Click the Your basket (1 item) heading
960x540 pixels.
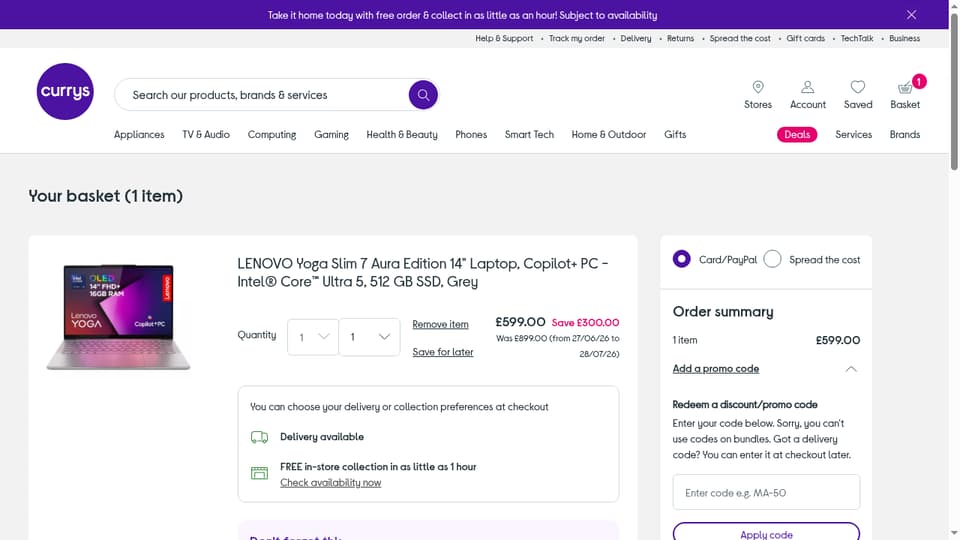coord(105,196)
